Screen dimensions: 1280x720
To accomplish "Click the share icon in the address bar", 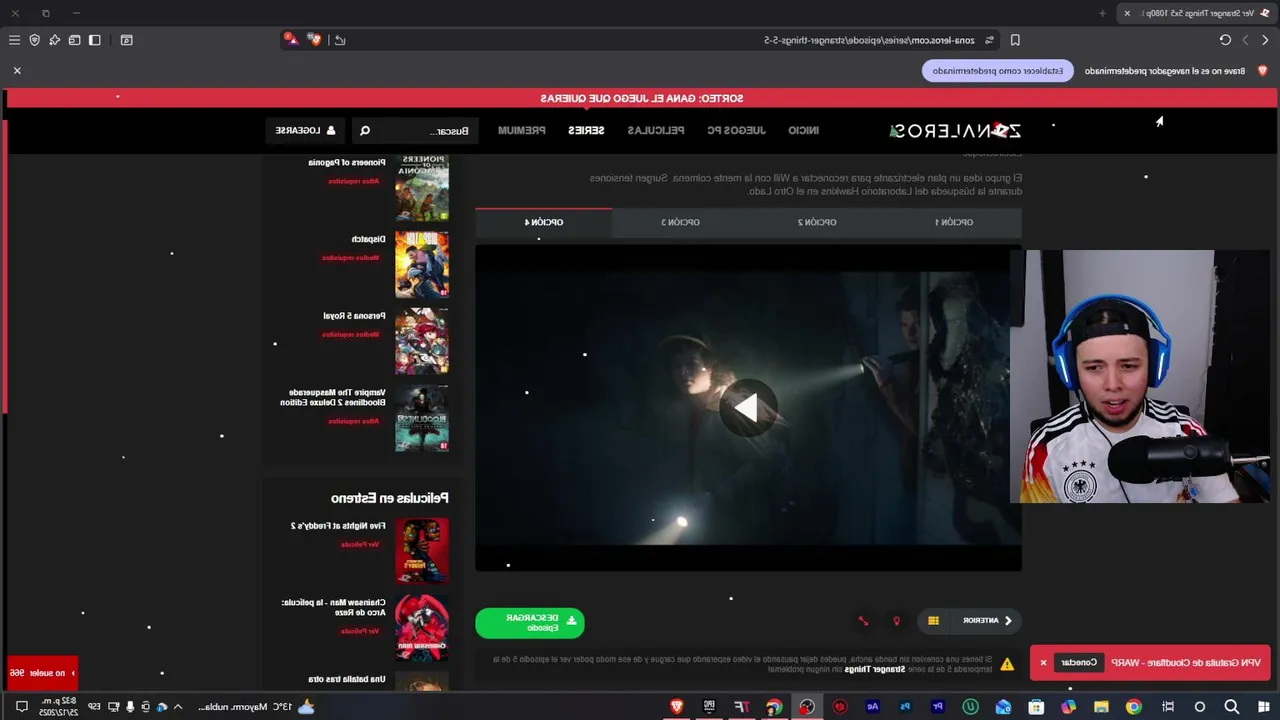I will pyautogui.click(x=340, y=40).
